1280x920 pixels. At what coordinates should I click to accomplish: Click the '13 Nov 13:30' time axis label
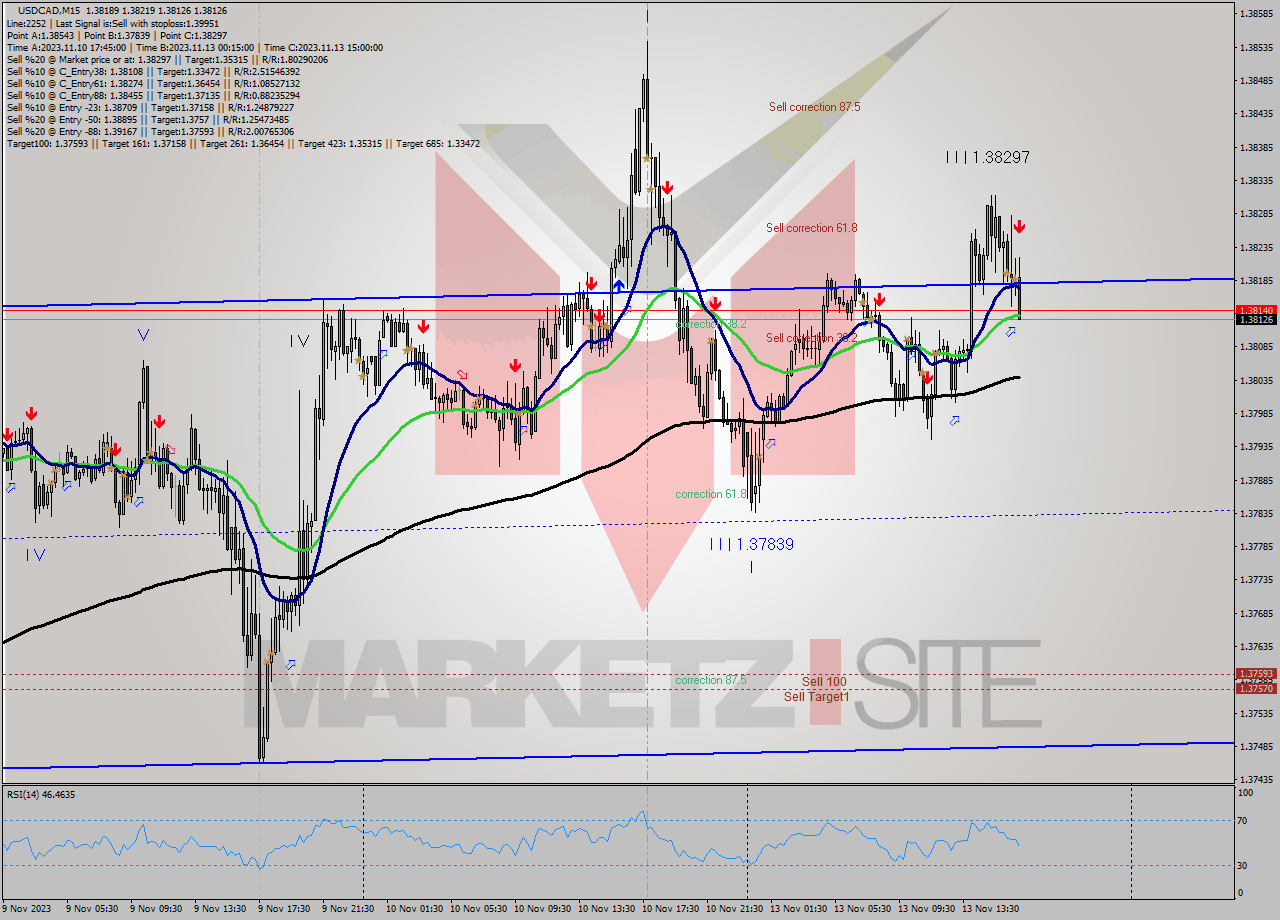[991, 909]
